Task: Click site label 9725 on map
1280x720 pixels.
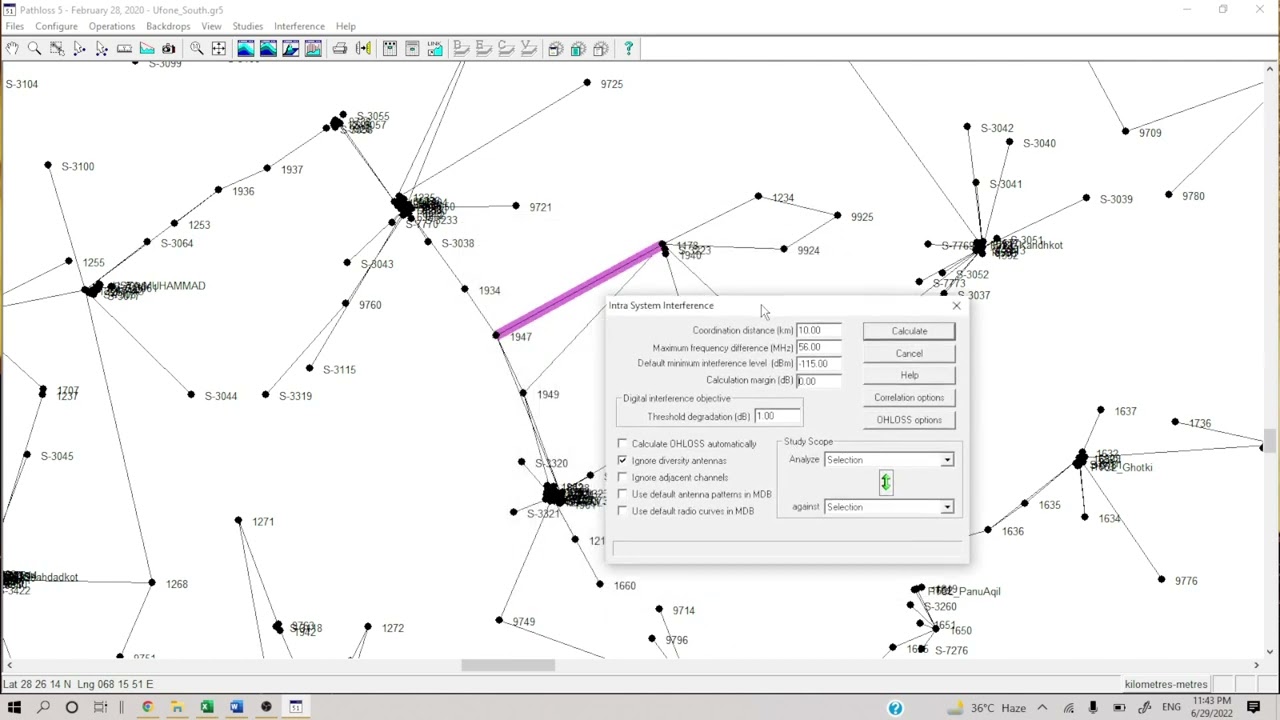Action: tap(611, 84)
